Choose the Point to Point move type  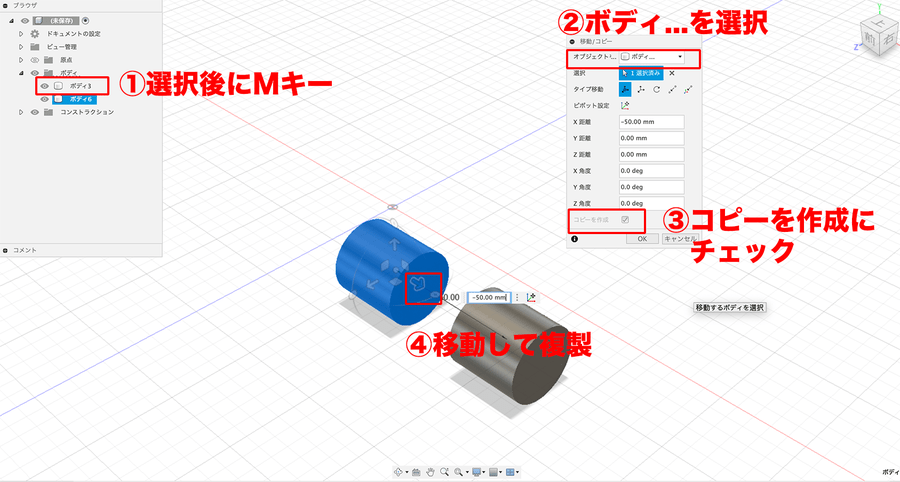673,89
